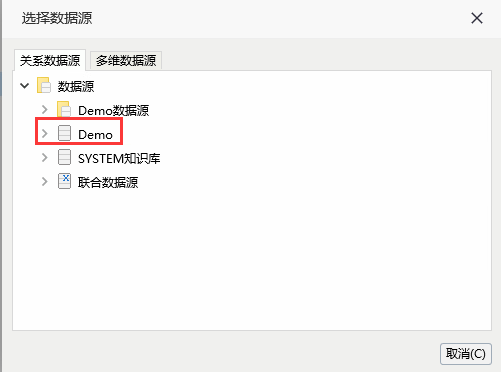
Task: Click the SYSTEM知识库 database icon
Action: pyautogui.click(x=64, y=157)
